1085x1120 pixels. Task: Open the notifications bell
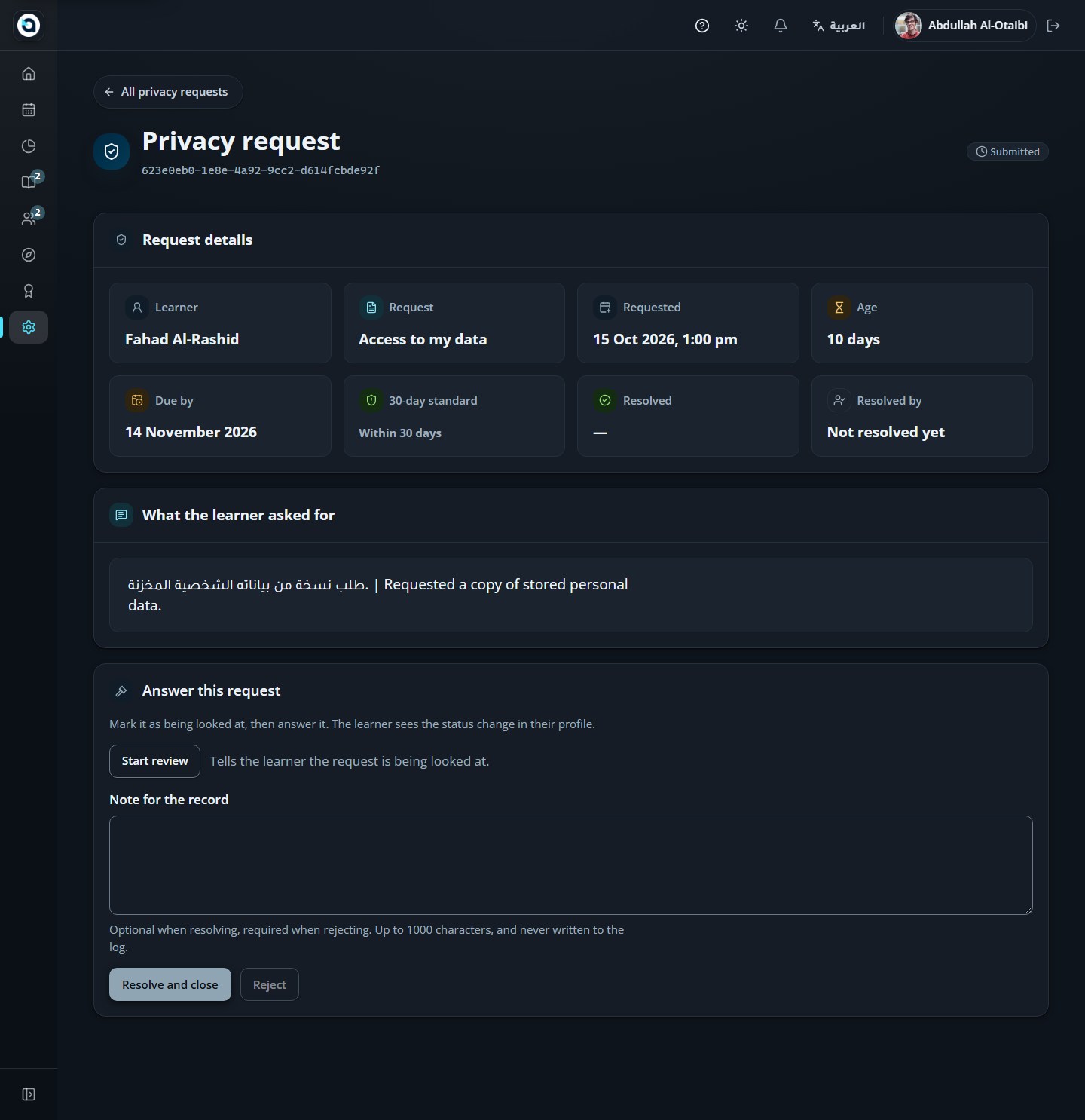781,26
